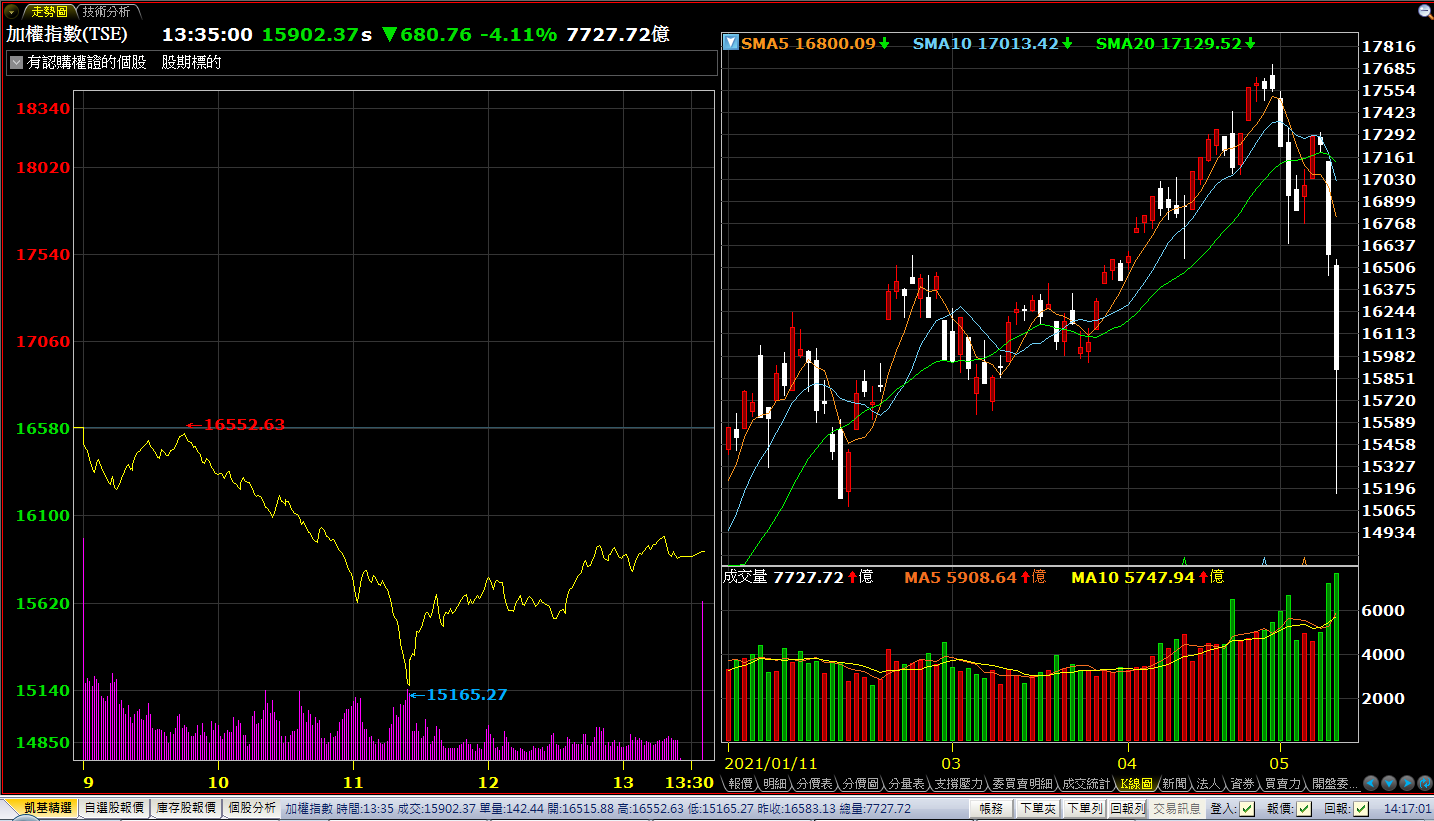Switch to the 走勢圖 tab
This screenshot has width=1434, height=821.
click(x=48, y=11)
